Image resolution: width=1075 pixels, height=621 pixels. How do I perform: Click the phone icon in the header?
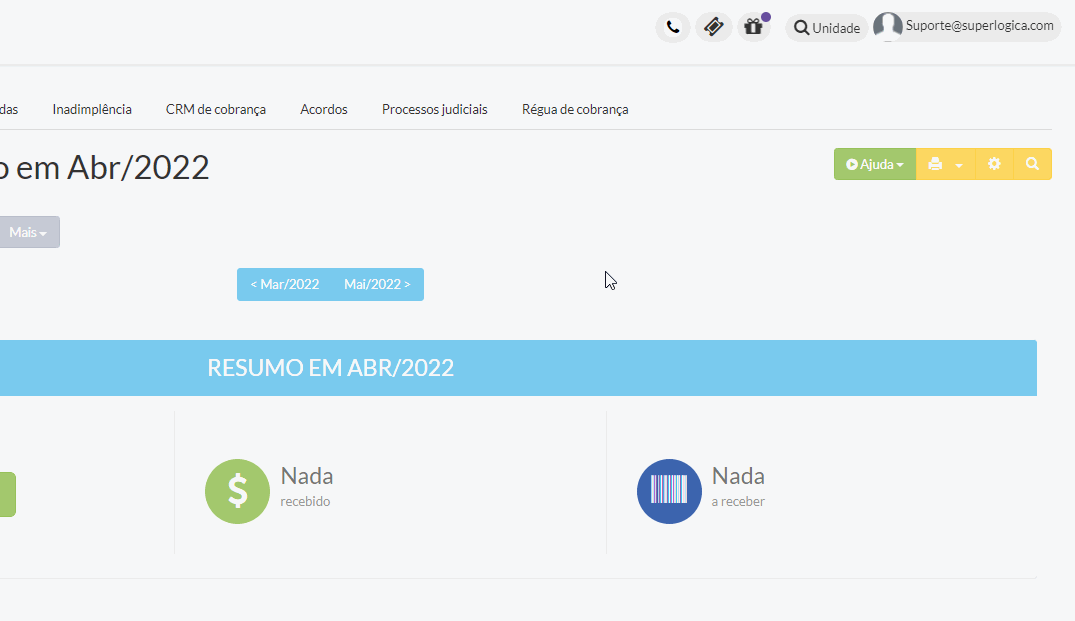click(673, 27)
